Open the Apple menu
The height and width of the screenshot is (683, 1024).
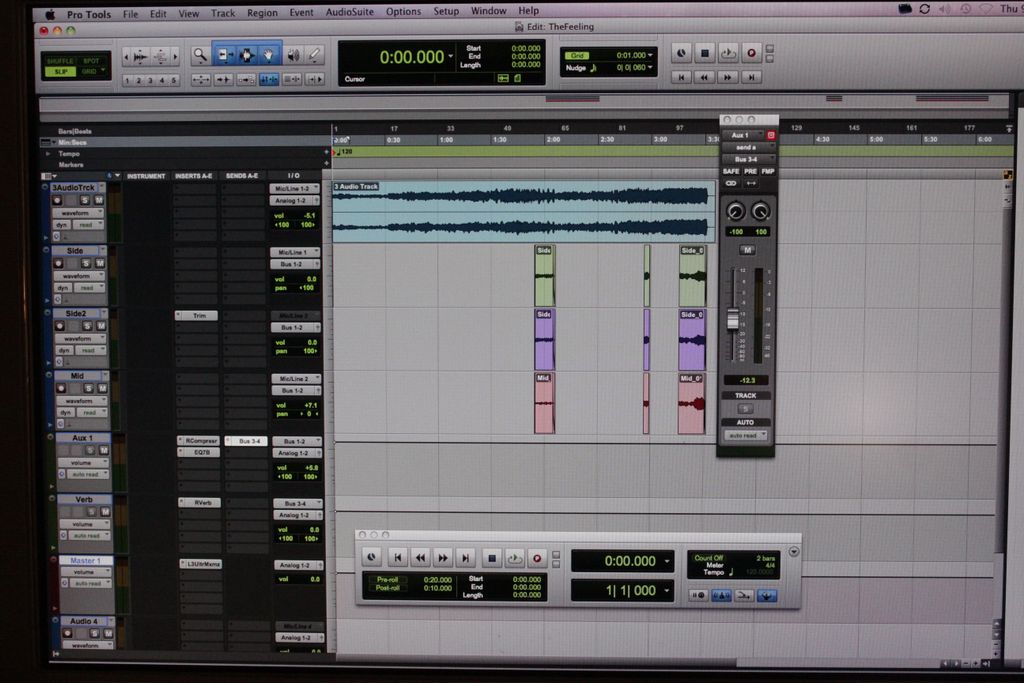[50, 14]
